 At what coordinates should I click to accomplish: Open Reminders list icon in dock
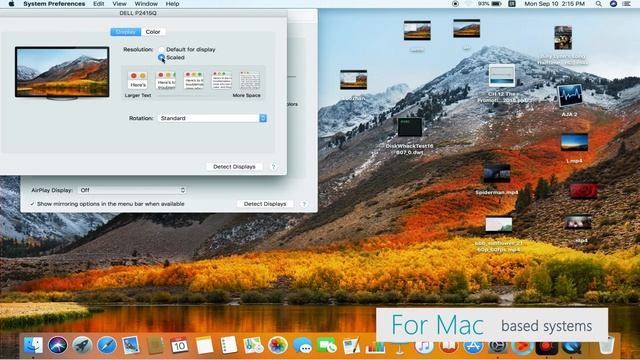pos(229,345)
